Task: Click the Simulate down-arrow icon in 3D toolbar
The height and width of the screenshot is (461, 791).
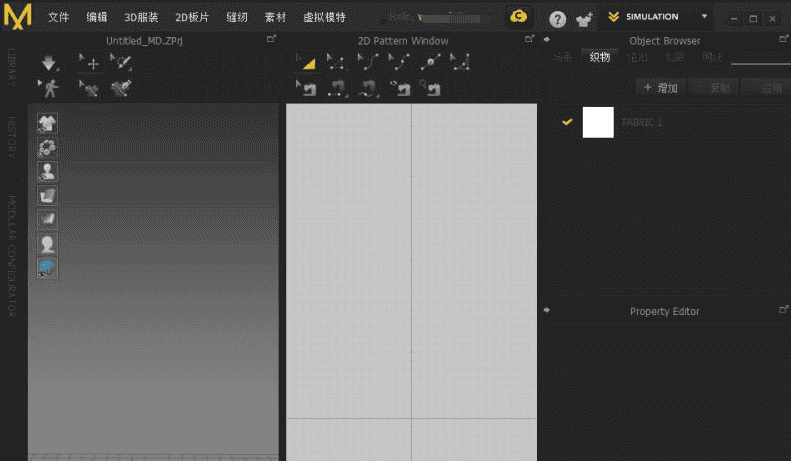Action: pos(49,63)
